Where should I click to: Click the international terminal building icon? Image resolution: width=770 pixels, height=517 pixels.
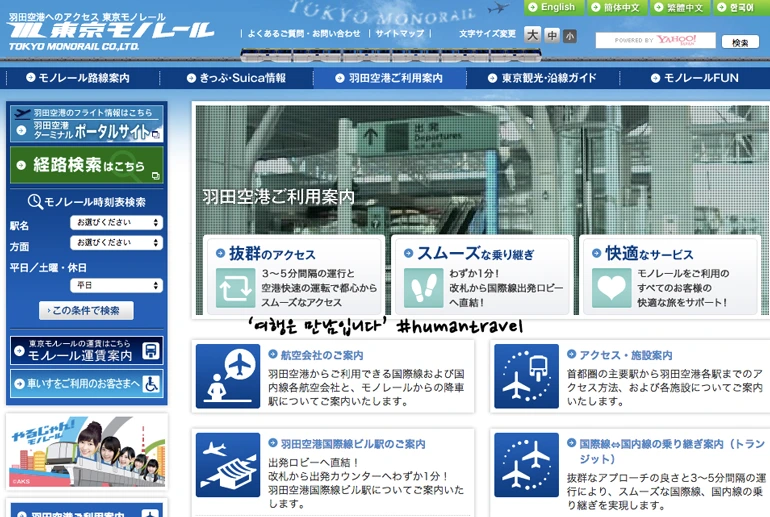pos(228,465)
